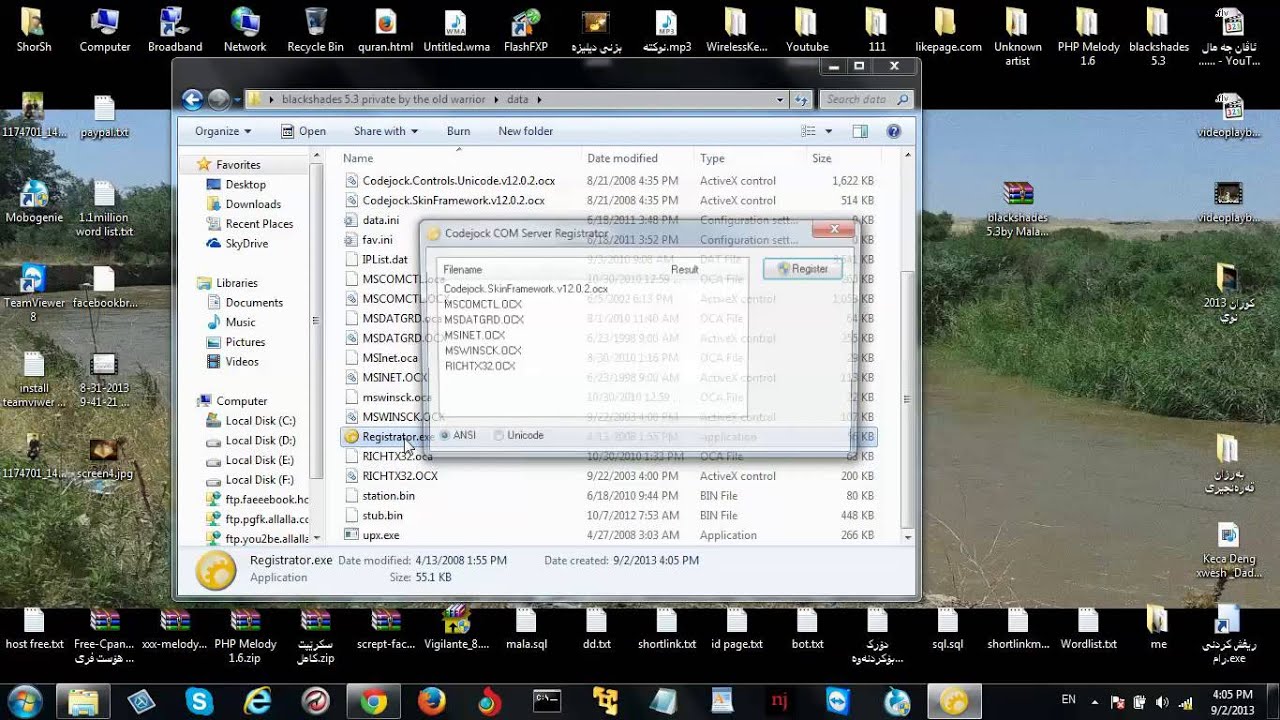
Task: Switch to the Command Prompt taskbar icon
Action: (x=547, y=701)
